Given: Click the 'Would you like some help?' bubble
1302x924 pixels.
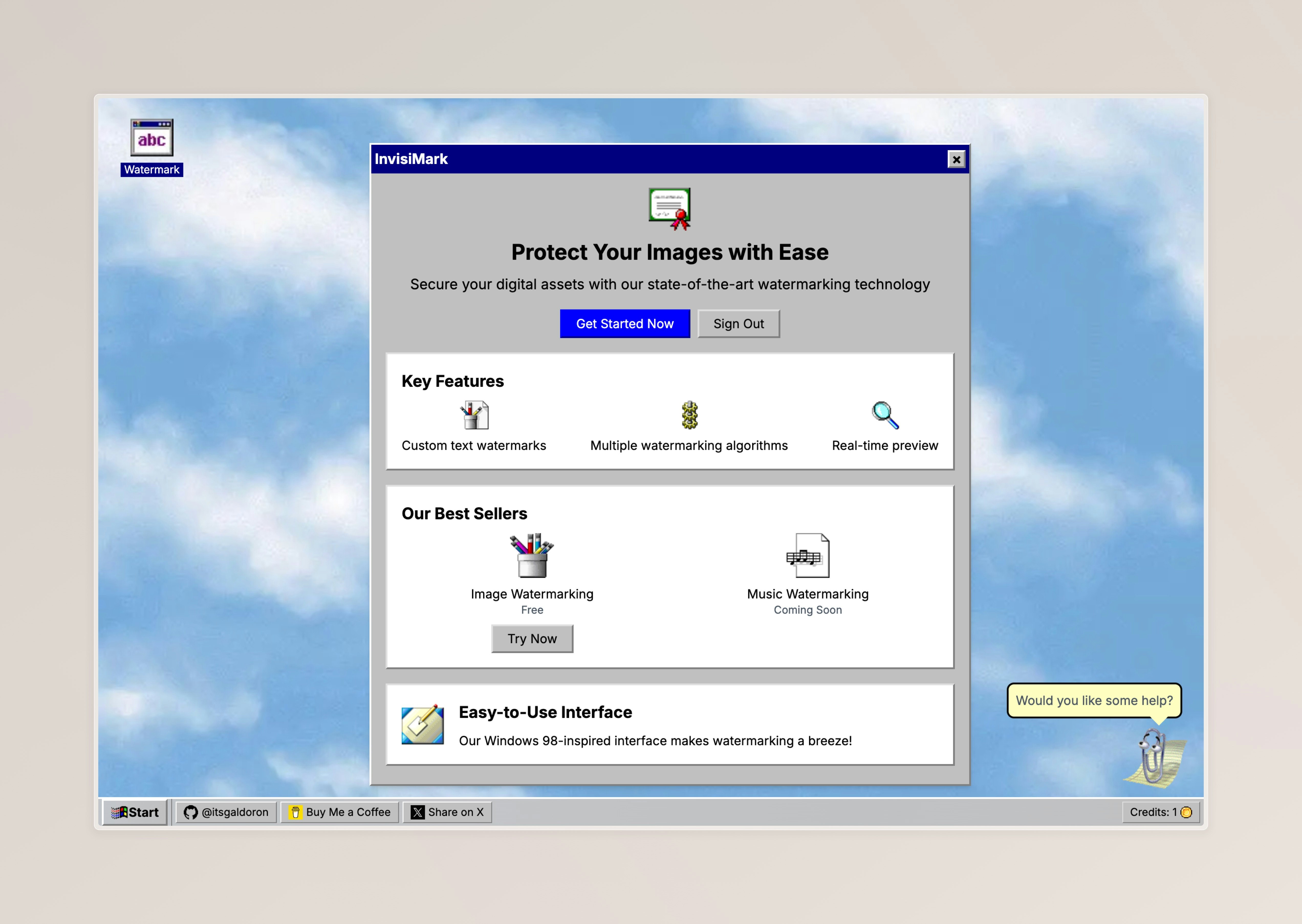Looking at the screenshot, I should point(1094,700).
